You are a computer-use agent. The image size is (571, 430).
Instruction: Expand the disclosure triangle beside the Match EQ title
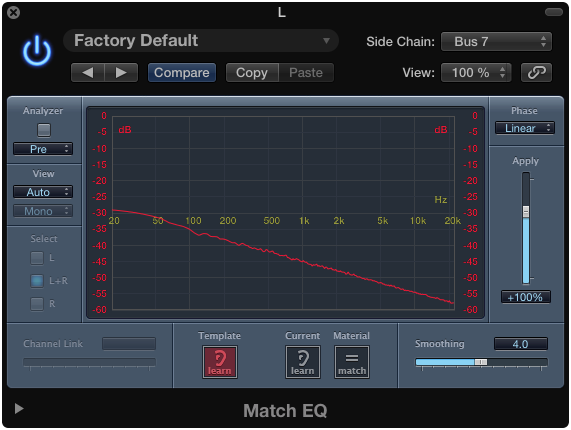(19, 409)
